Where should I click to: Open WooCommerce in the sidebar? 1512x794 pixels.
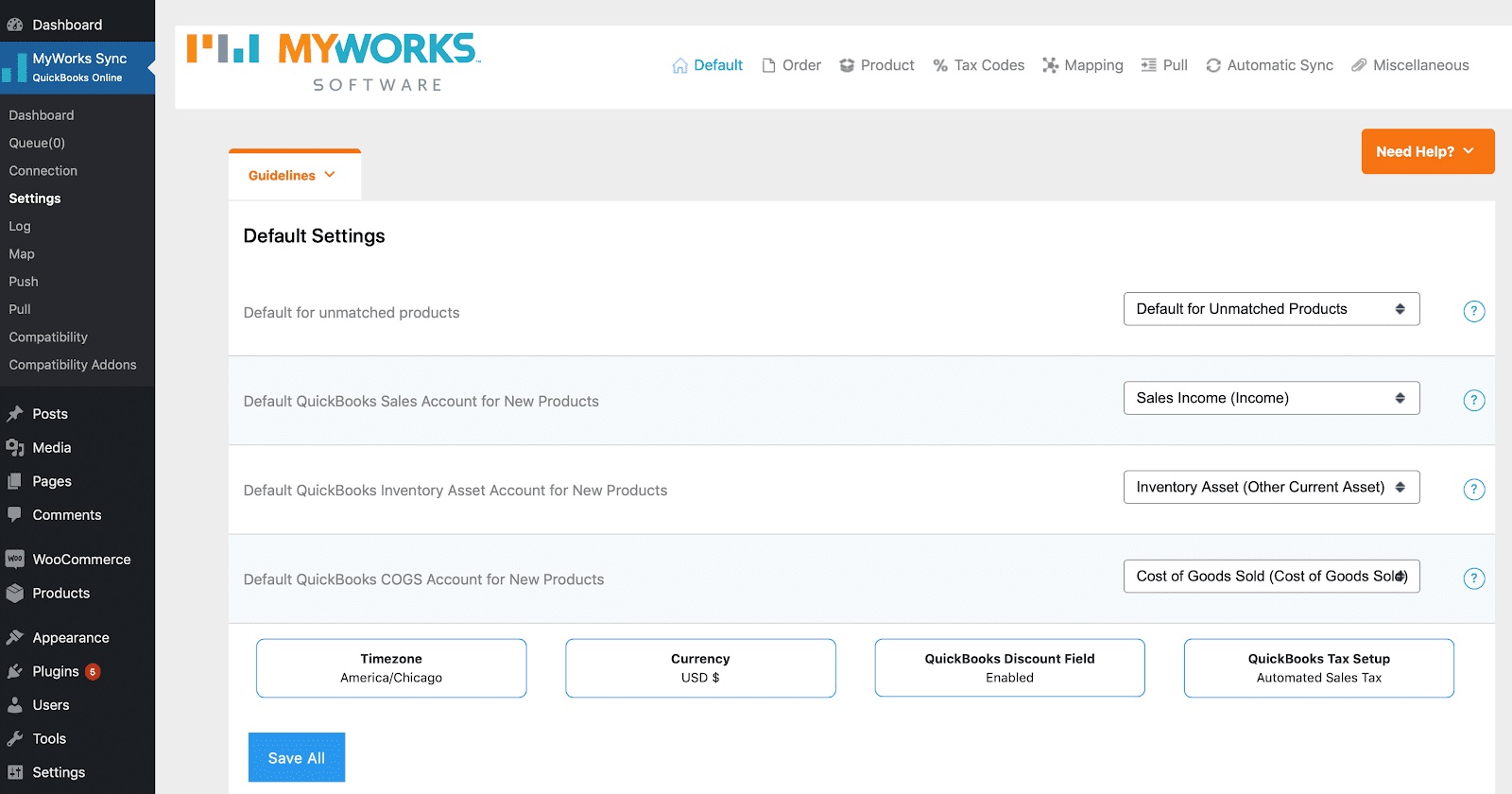[x=81, y=560]
